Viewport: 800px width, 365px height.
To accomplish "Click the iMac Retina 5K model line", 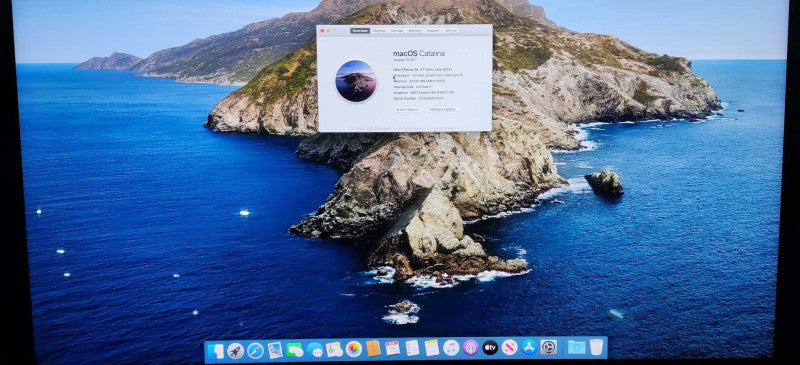I will 422,69.
